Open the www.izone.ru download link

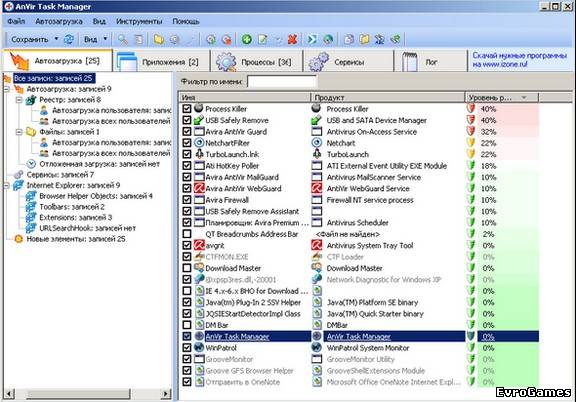pyautogui.click(x=519, y=60)
